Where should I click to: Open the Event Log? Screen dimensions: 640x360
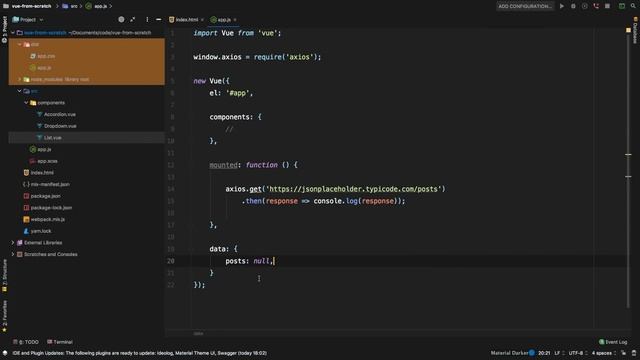click(613, 342)
